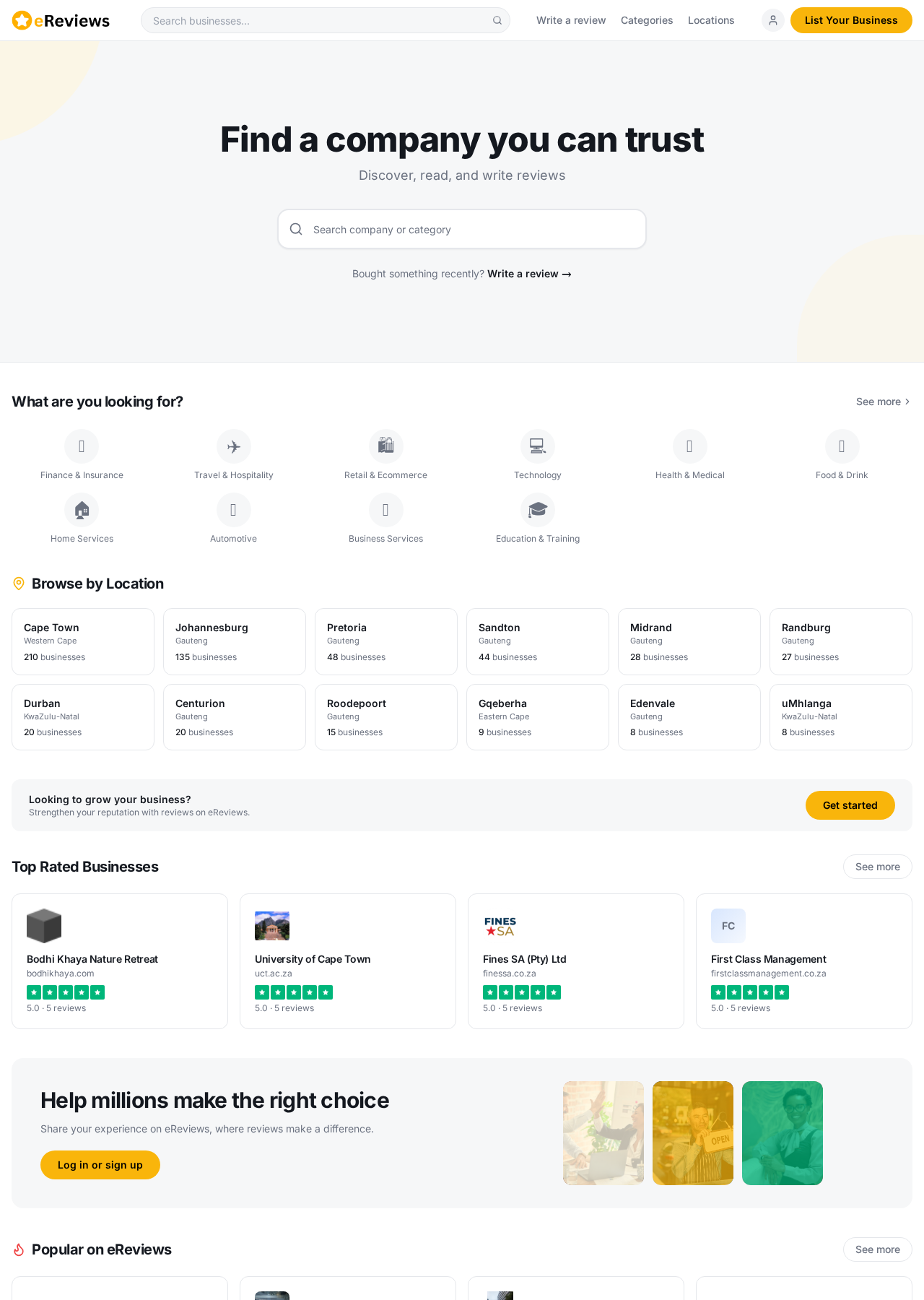
Task: Click the Log in or sign up button
Action: 100,1165
